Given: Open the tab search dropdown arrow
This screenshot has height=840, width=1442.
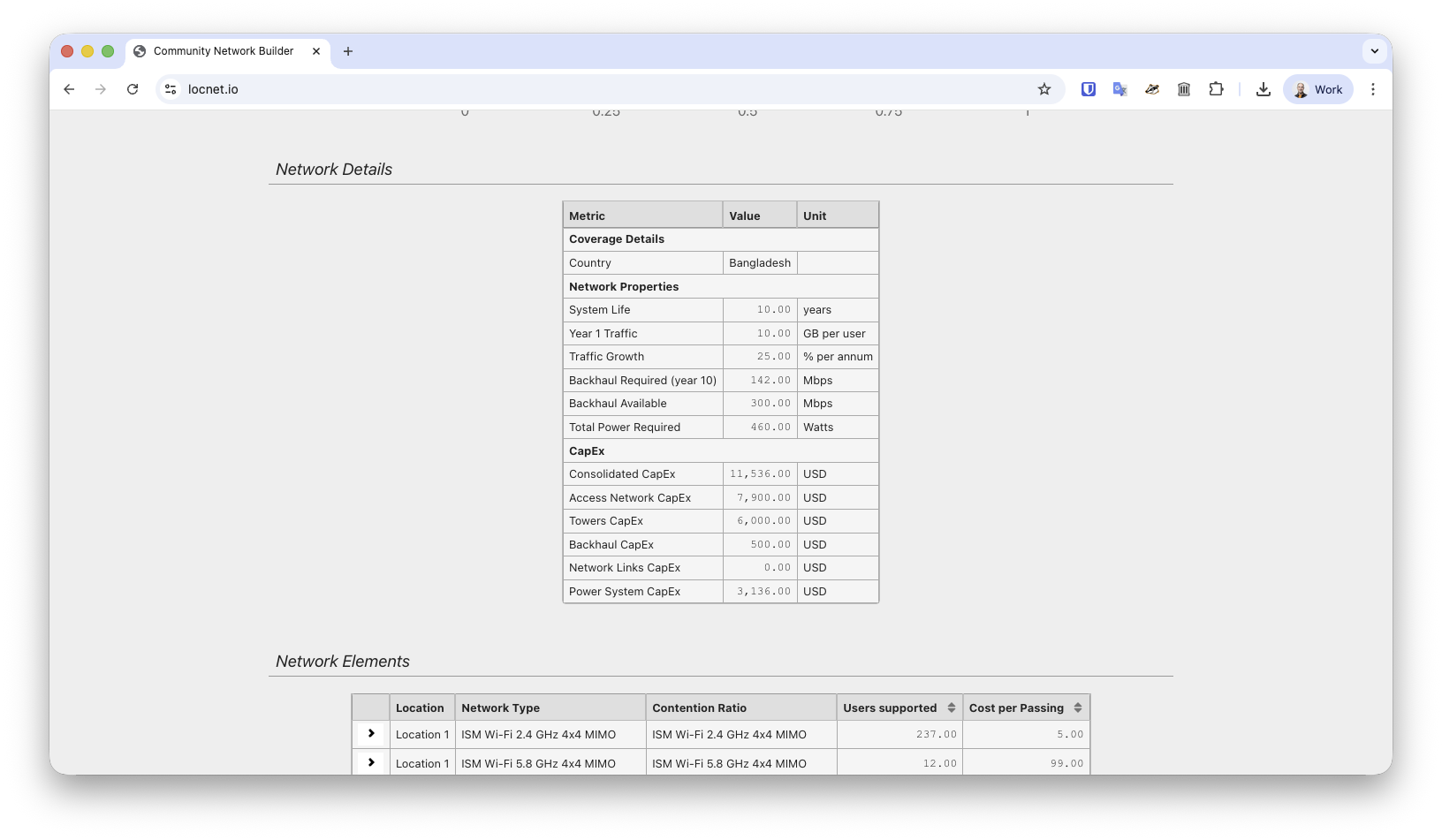Looking at the screenshot, I should tap(1374, 51).
